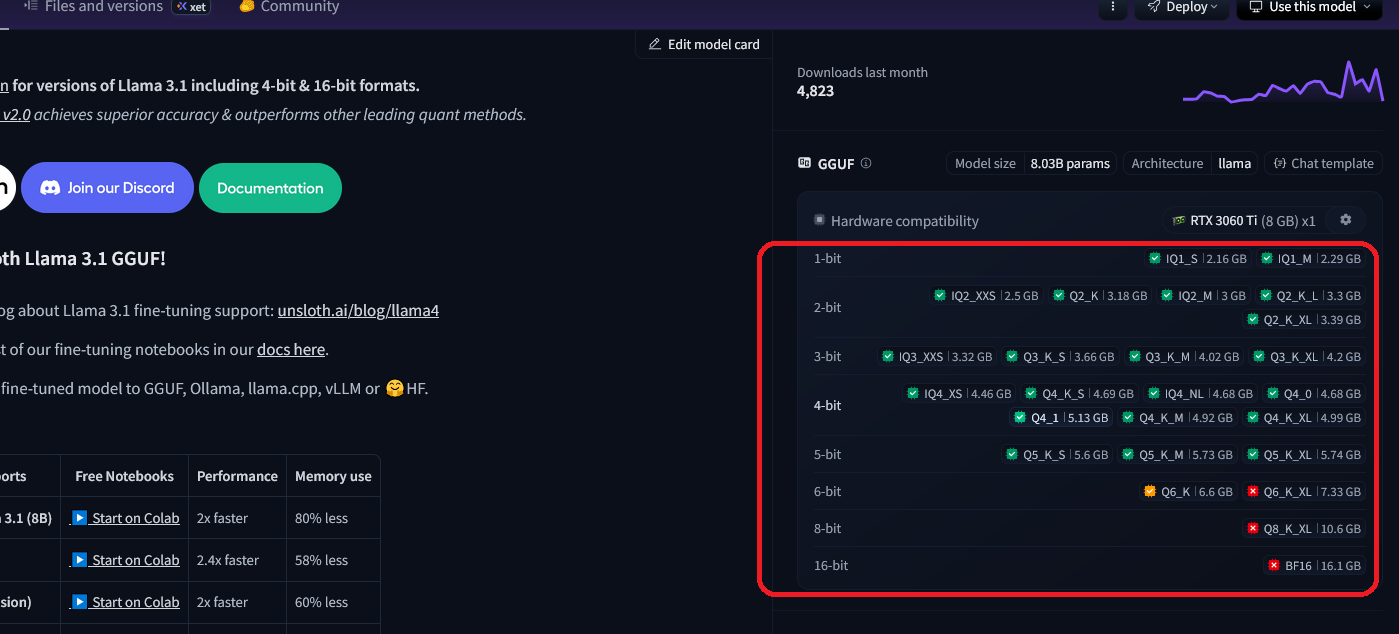Click the 16-bit row label
The image size is (1399, 634).
[x=830, y=565]
